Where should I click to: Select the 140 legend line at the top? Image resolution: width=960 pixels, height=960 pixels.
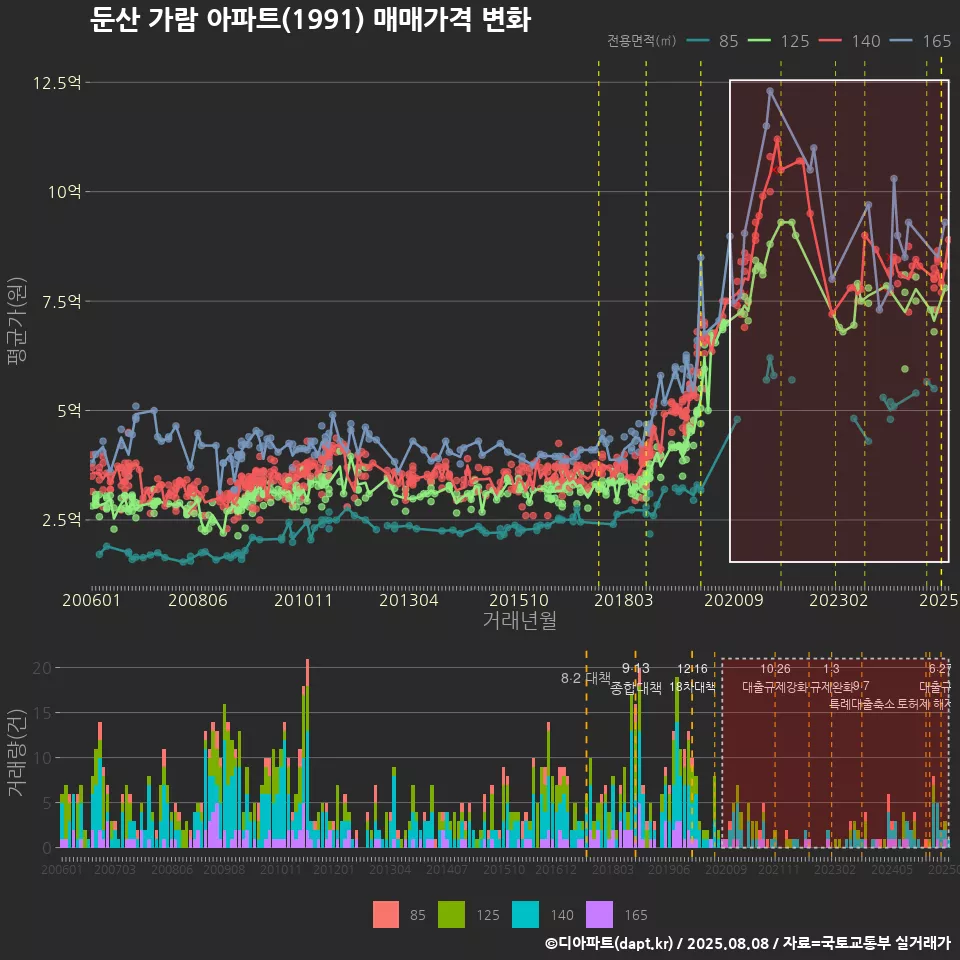click(x=830, y=41)
